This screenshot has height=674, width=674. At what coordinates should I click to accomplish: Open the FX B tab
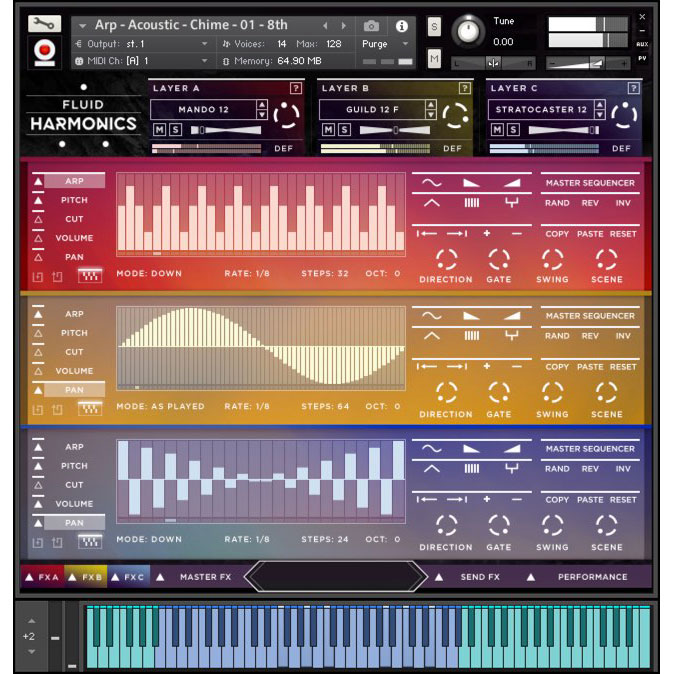86,577
